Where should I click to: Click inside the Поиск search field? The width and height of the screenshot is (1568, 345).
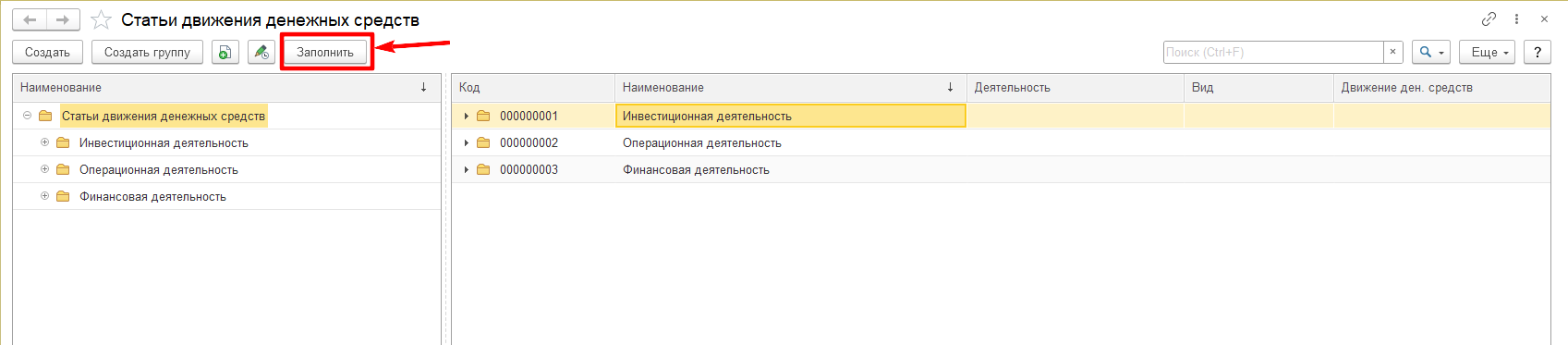coord(1273,52)
